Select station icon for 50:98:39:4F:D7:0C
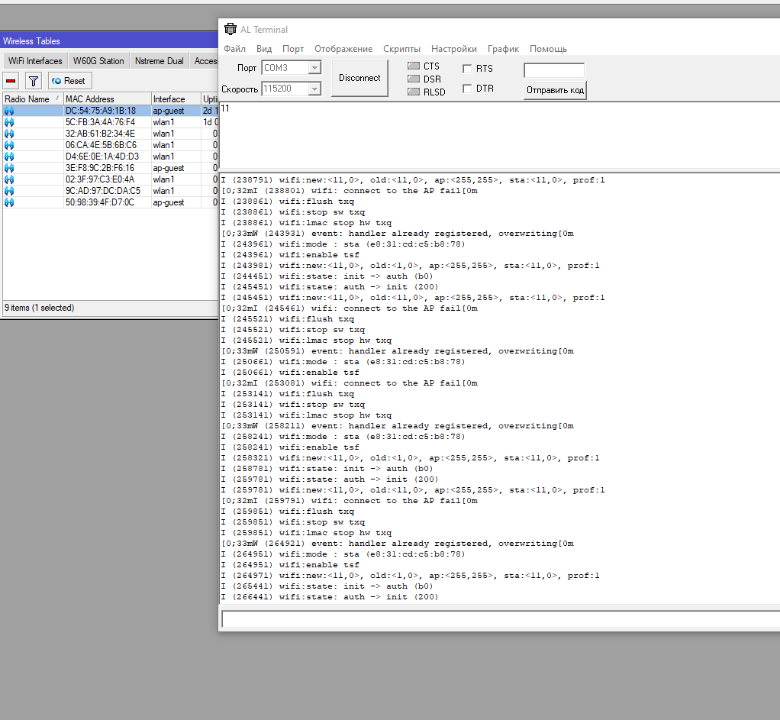Image resolution: width=780 pixels, height=720 pixels. coord(9,203)
